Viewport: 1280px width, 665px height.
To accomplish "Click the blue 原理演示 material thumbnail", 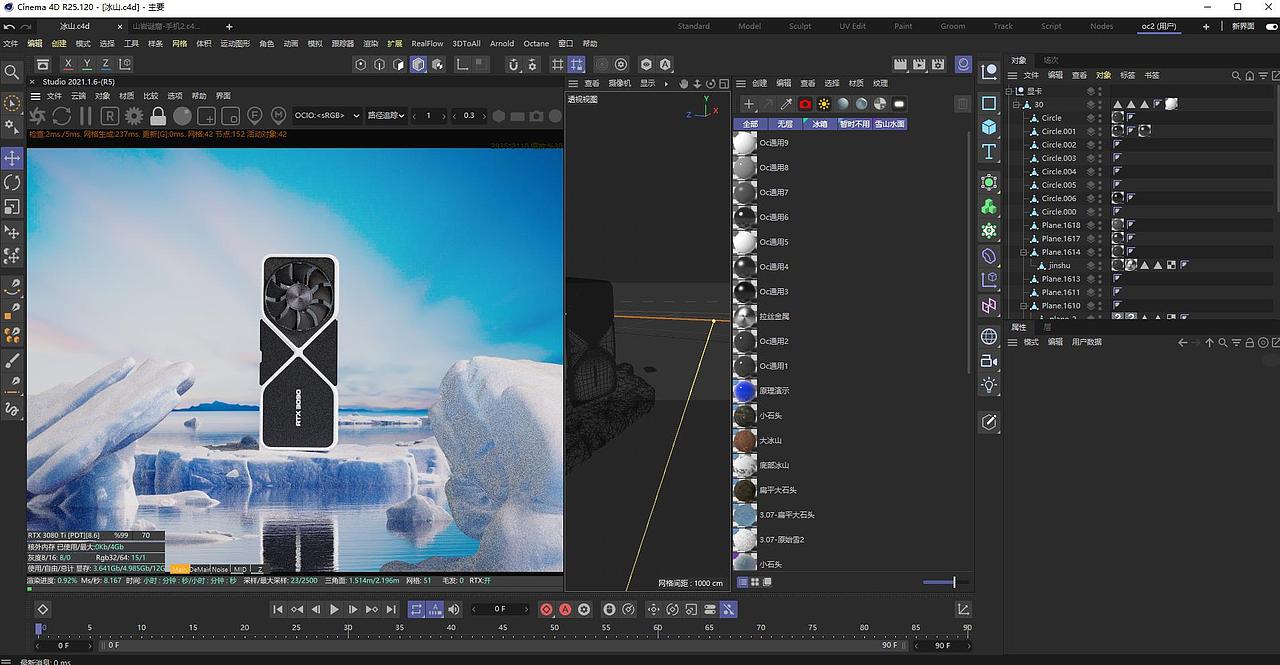I will tap(745, 391).
